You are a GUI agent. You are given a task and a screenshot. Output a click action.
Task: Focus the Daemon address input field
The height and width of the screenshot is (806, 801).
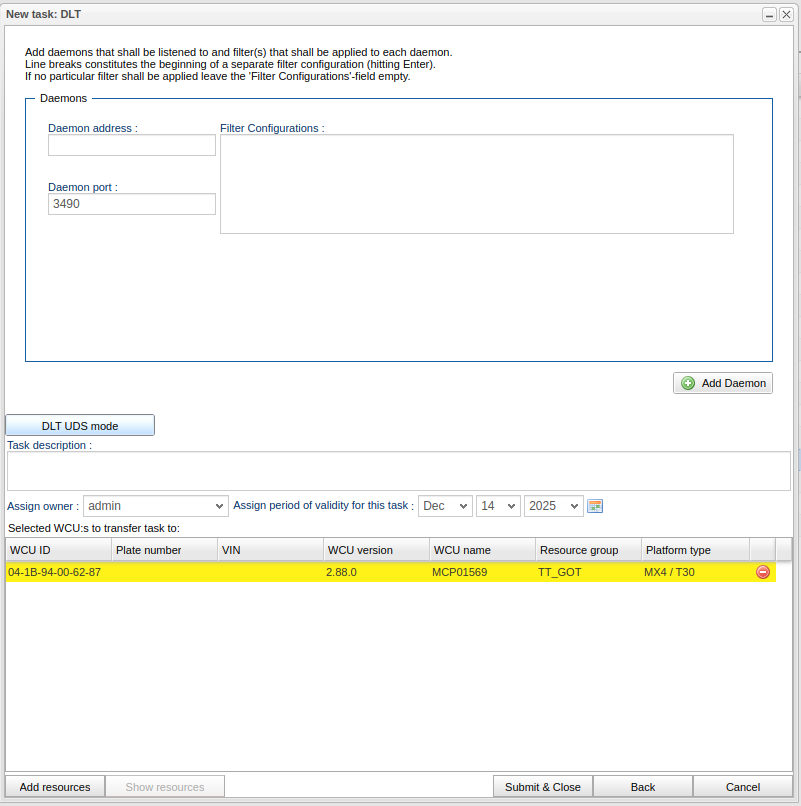[132, 146]
